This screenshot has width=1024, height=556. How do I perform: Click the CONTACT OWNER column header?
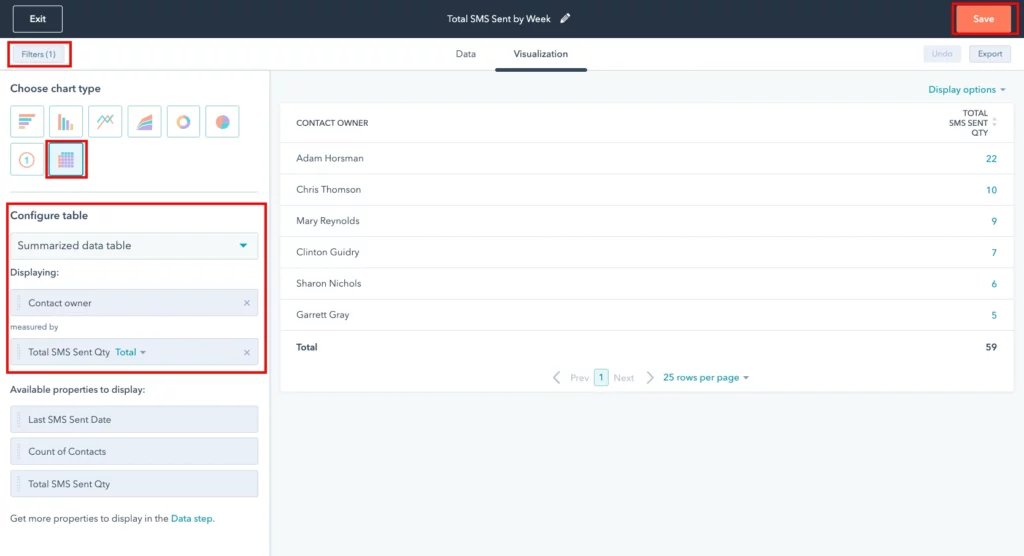click(x=332, y=123)
